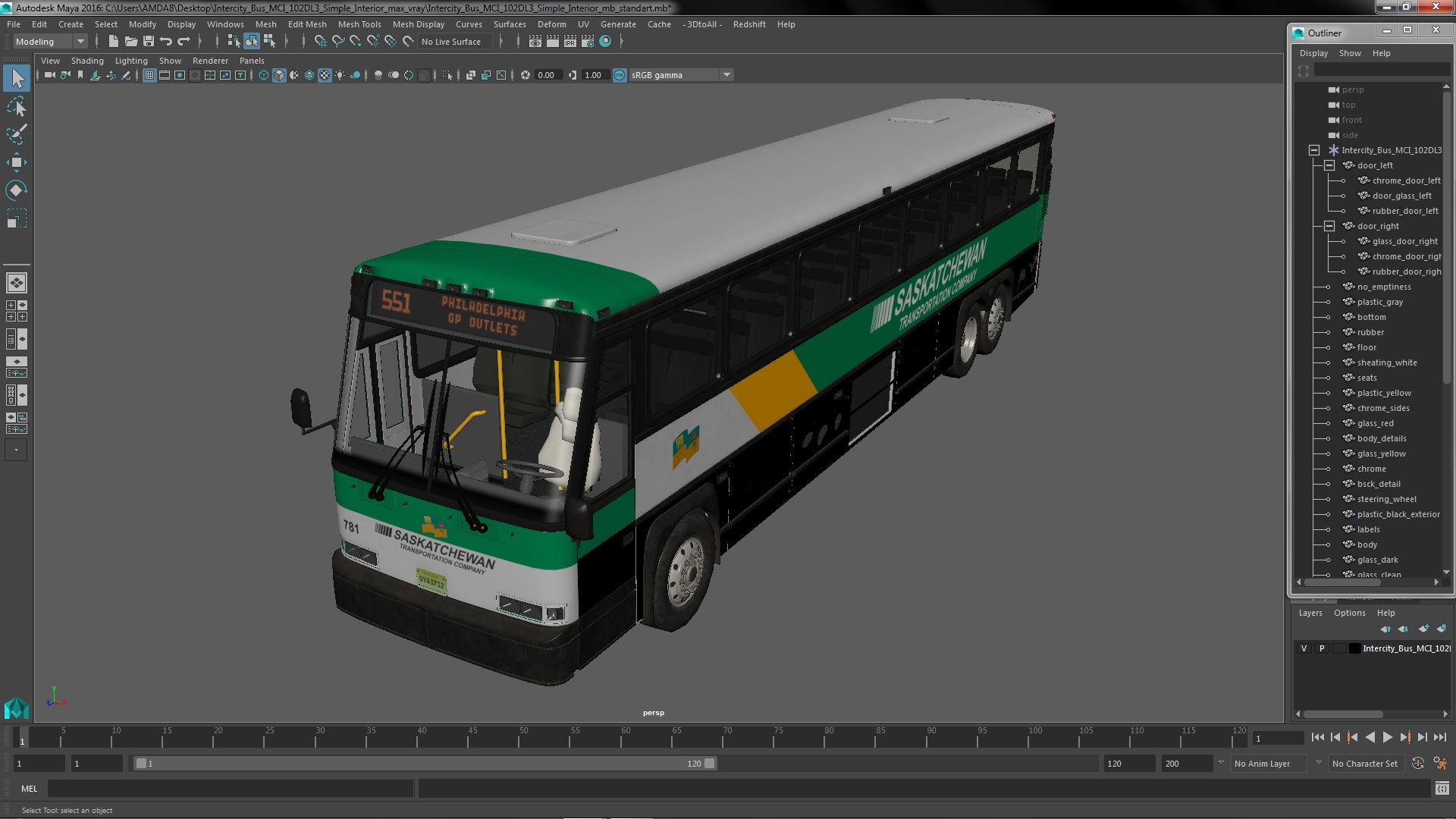The image size is (1456, 819).
Task: Go to end of playback range
Action: 1439,737
